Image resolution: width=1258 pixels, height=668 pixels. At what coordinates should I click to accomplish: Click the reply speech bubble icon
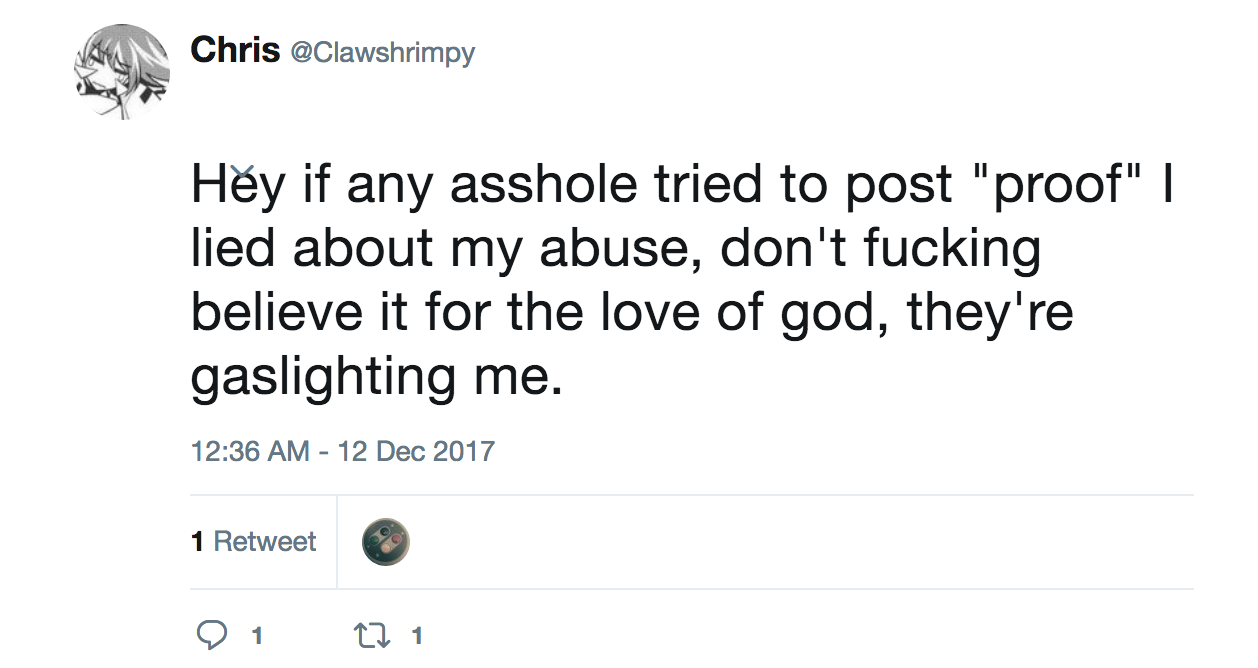click(x=212, y=635)
